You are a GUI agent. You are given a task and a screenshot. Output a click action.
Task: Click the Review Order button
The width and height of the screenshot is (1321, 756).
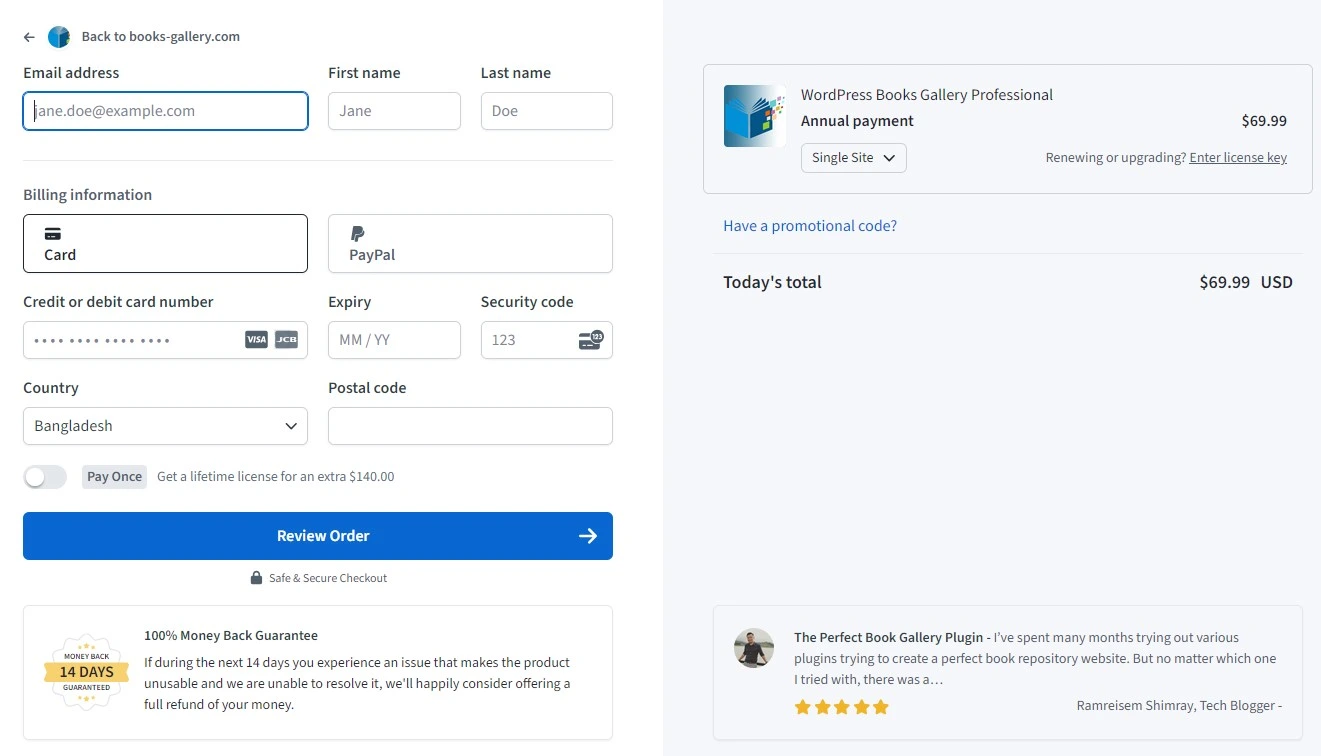click(318, 536)
